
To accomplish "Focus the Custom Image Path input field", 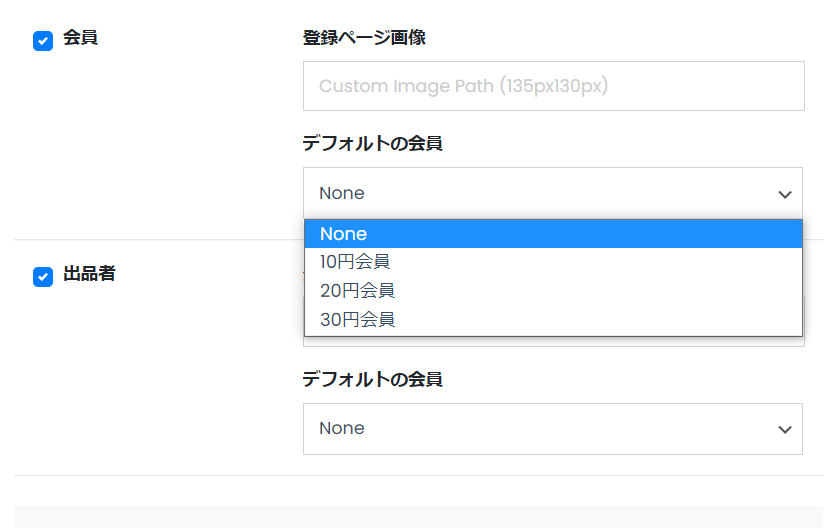I will pyautogui.click(x=554, y=86).
